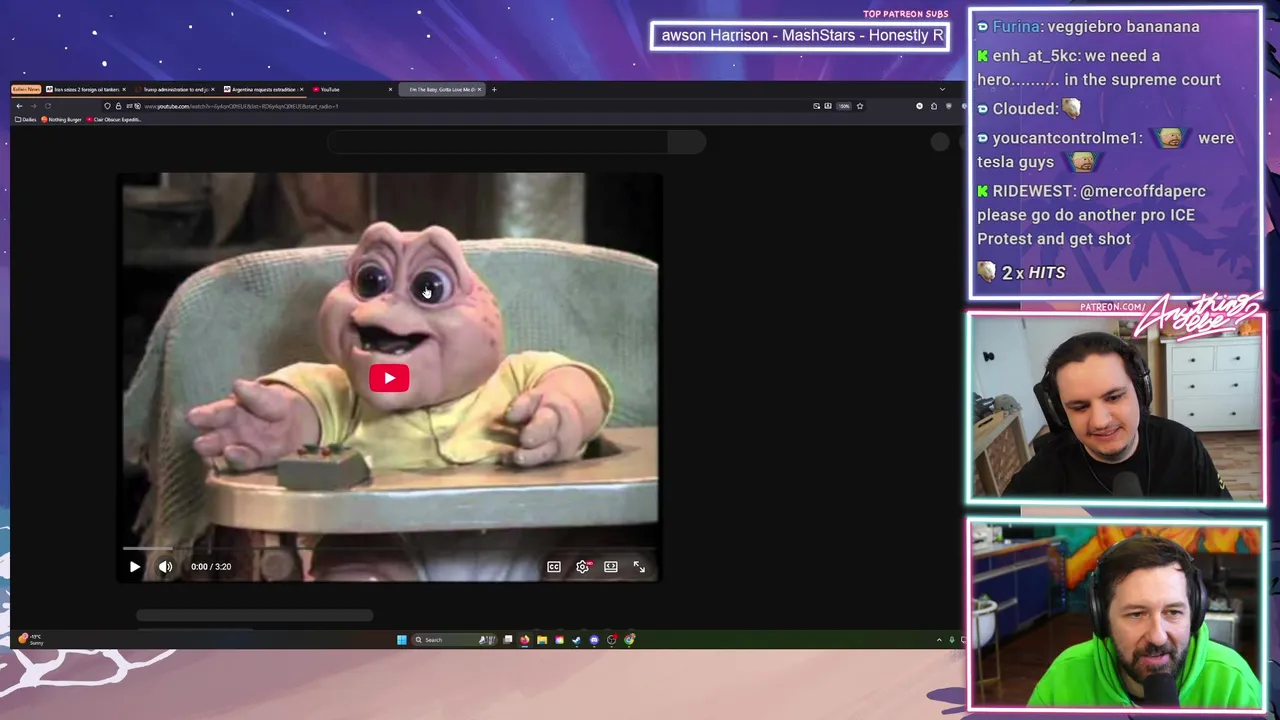
Task: Open the Windows Start menu
Action: (402, 640)
